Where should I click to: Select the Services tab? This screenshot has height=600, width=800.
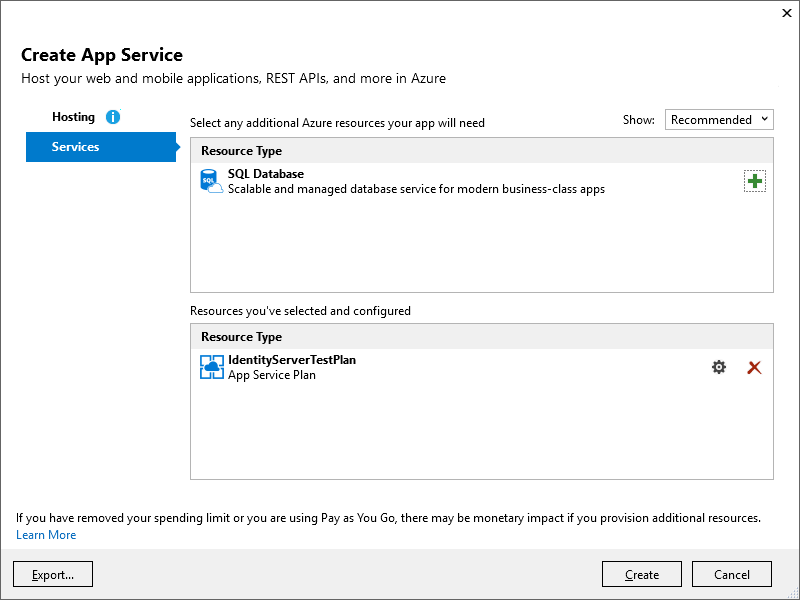click(101, 147)
